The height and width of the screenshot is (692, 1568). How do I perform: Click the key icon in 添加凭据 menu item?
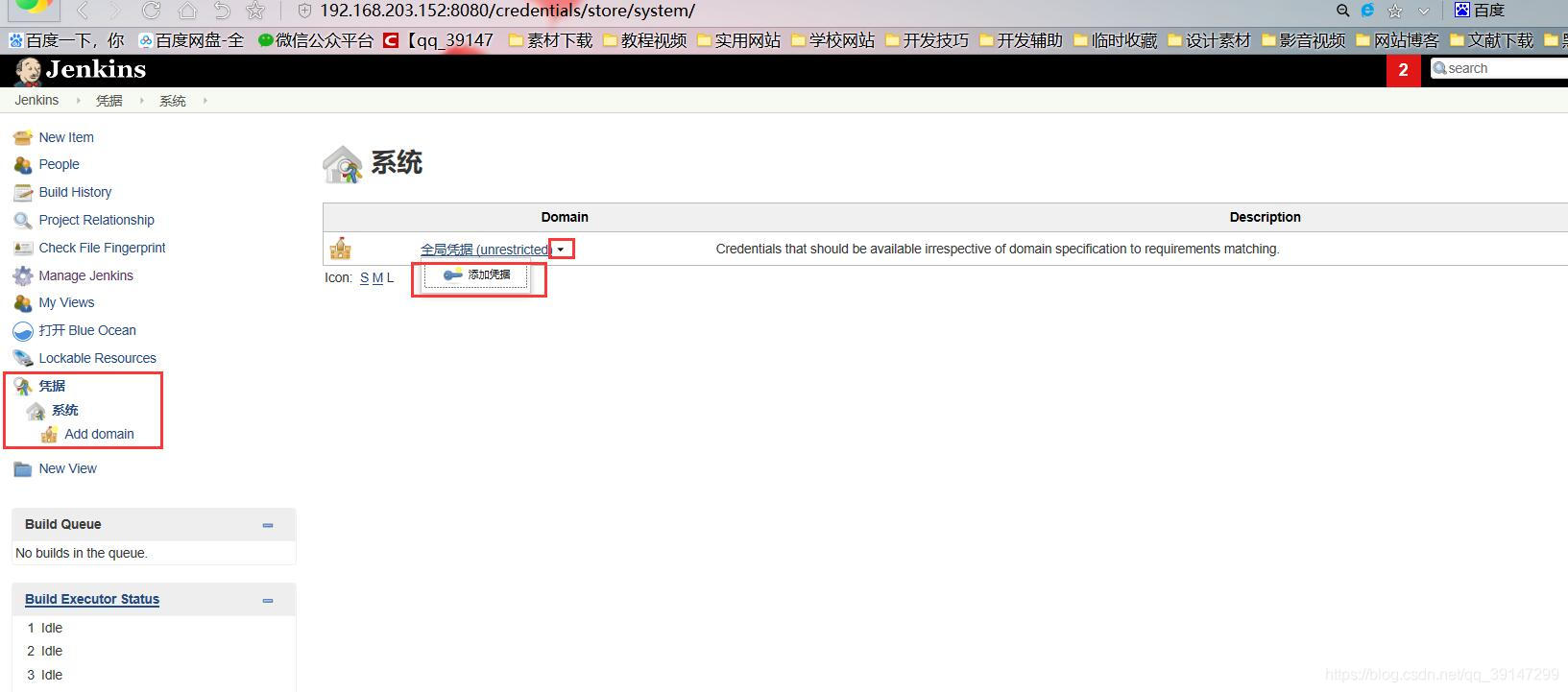point(452,274)
